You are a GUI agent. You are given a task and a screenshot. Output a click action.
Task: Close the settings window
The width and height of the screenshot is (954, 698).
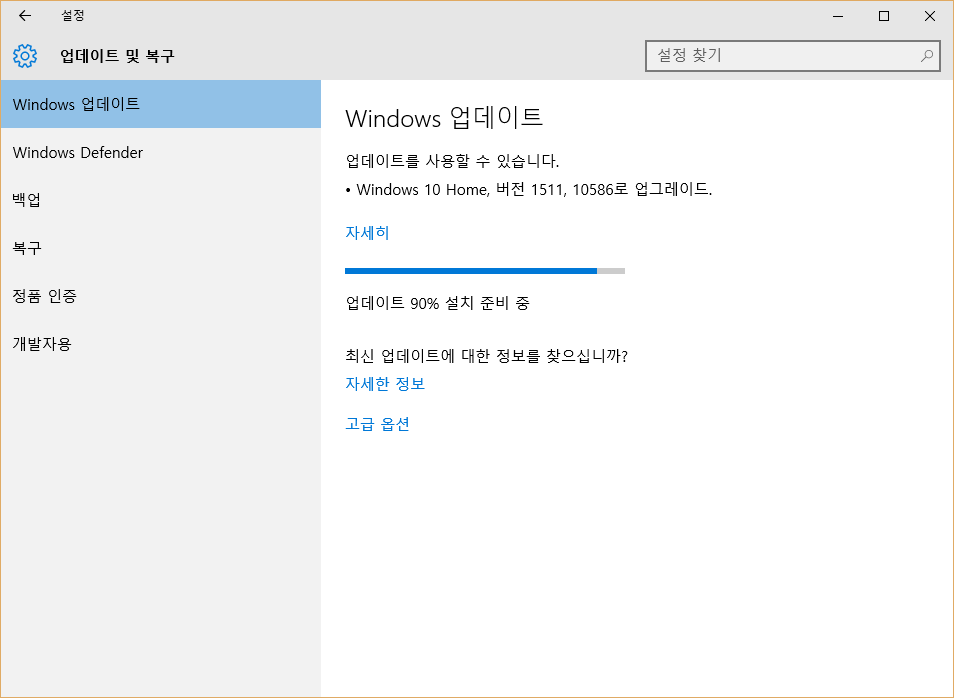[930, 16]
